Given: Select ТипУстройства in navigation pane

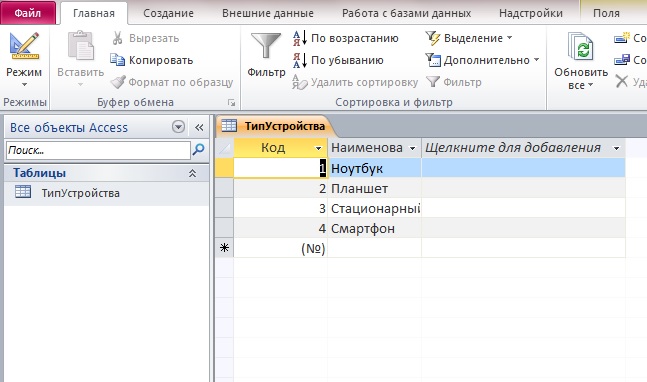Looking at the screenshot, I should coord(106,193).
